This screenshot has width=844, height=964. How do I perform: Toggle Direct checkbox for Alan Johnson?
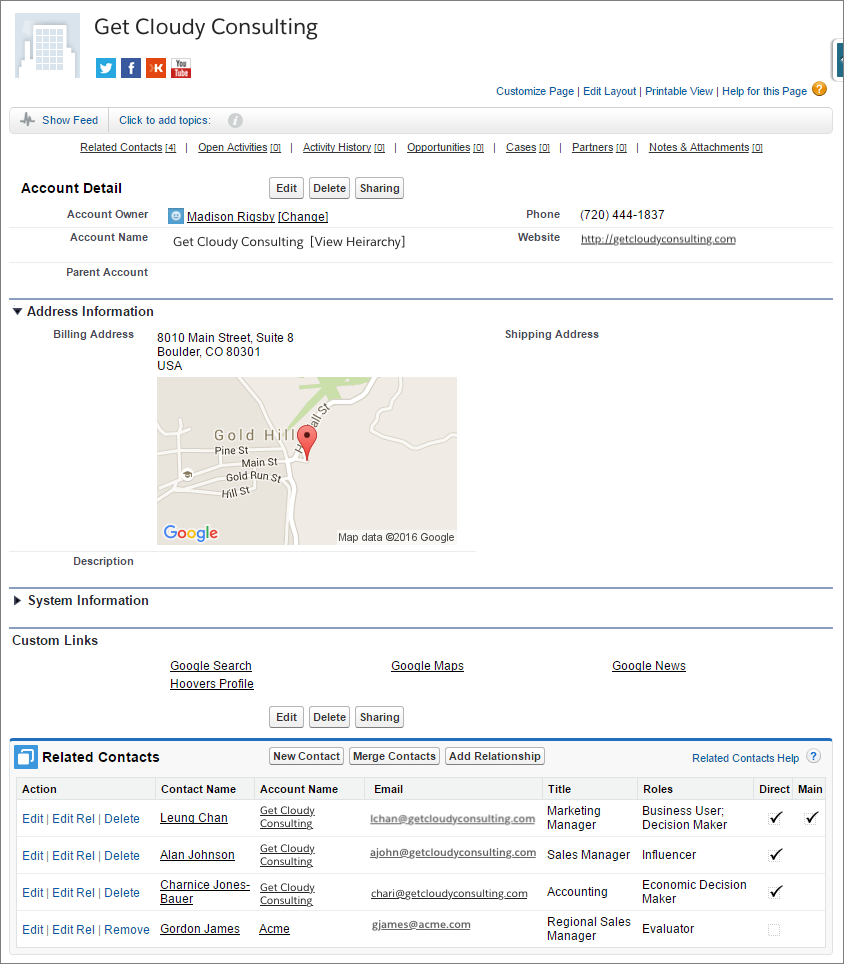coord(776,855)
